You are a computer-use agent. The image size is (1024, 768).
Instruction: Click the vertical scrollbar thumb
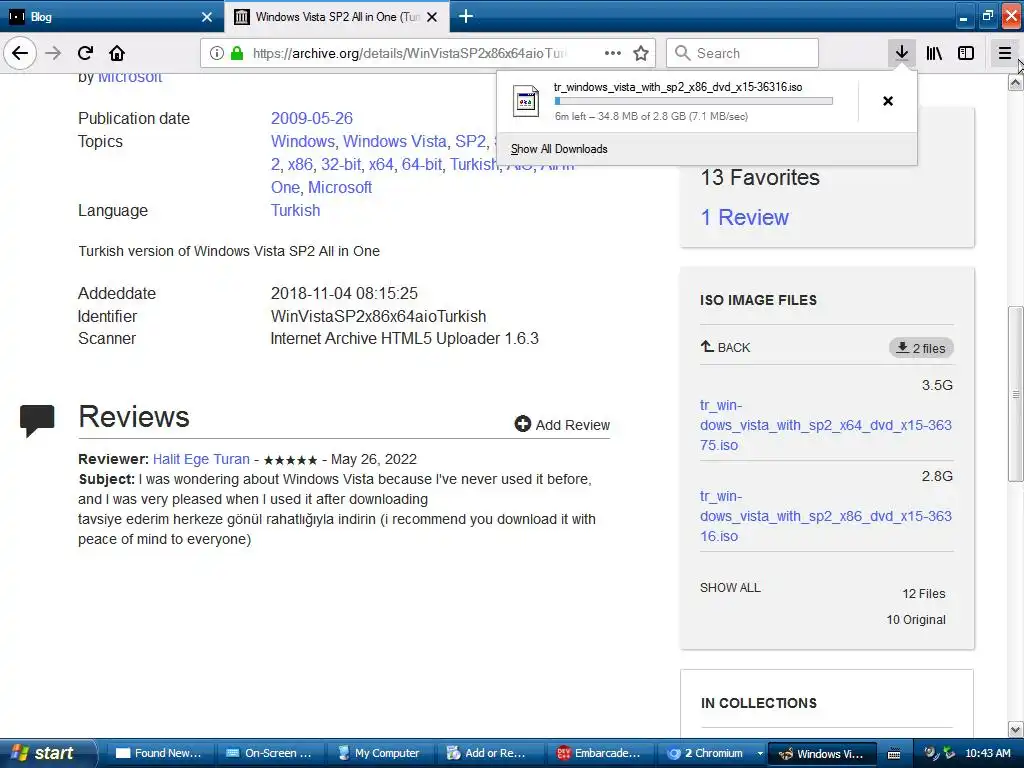coord(1015,394)
